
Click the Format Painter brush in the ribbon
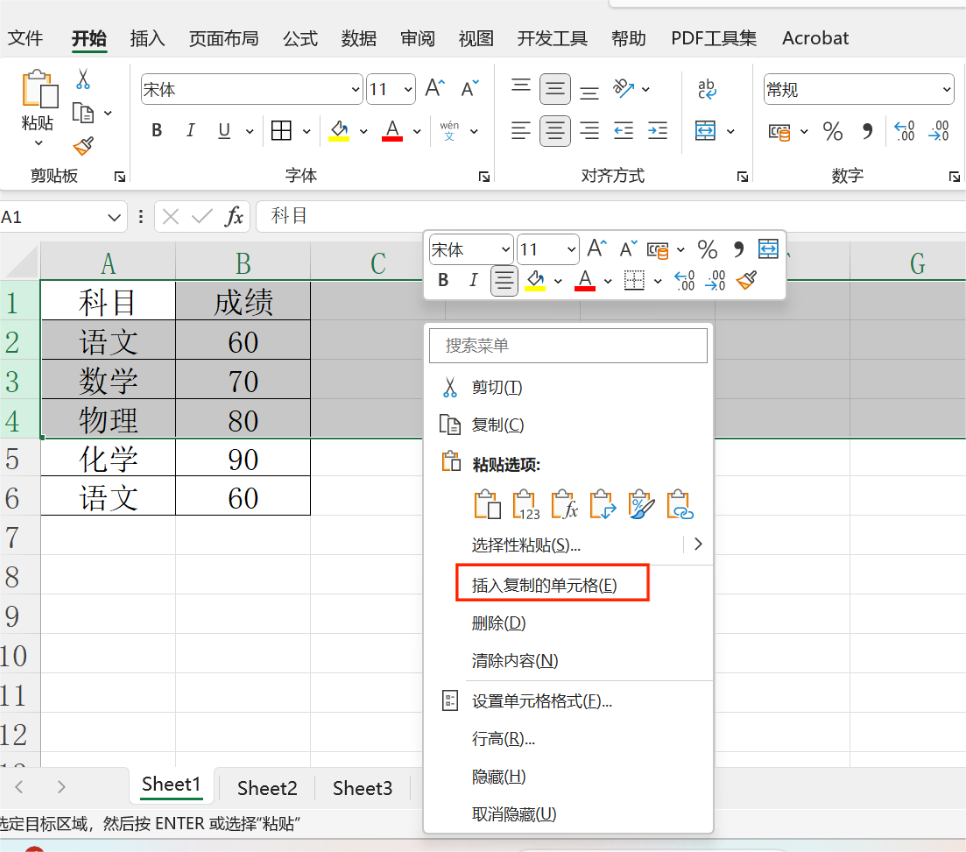pos(83,146)
